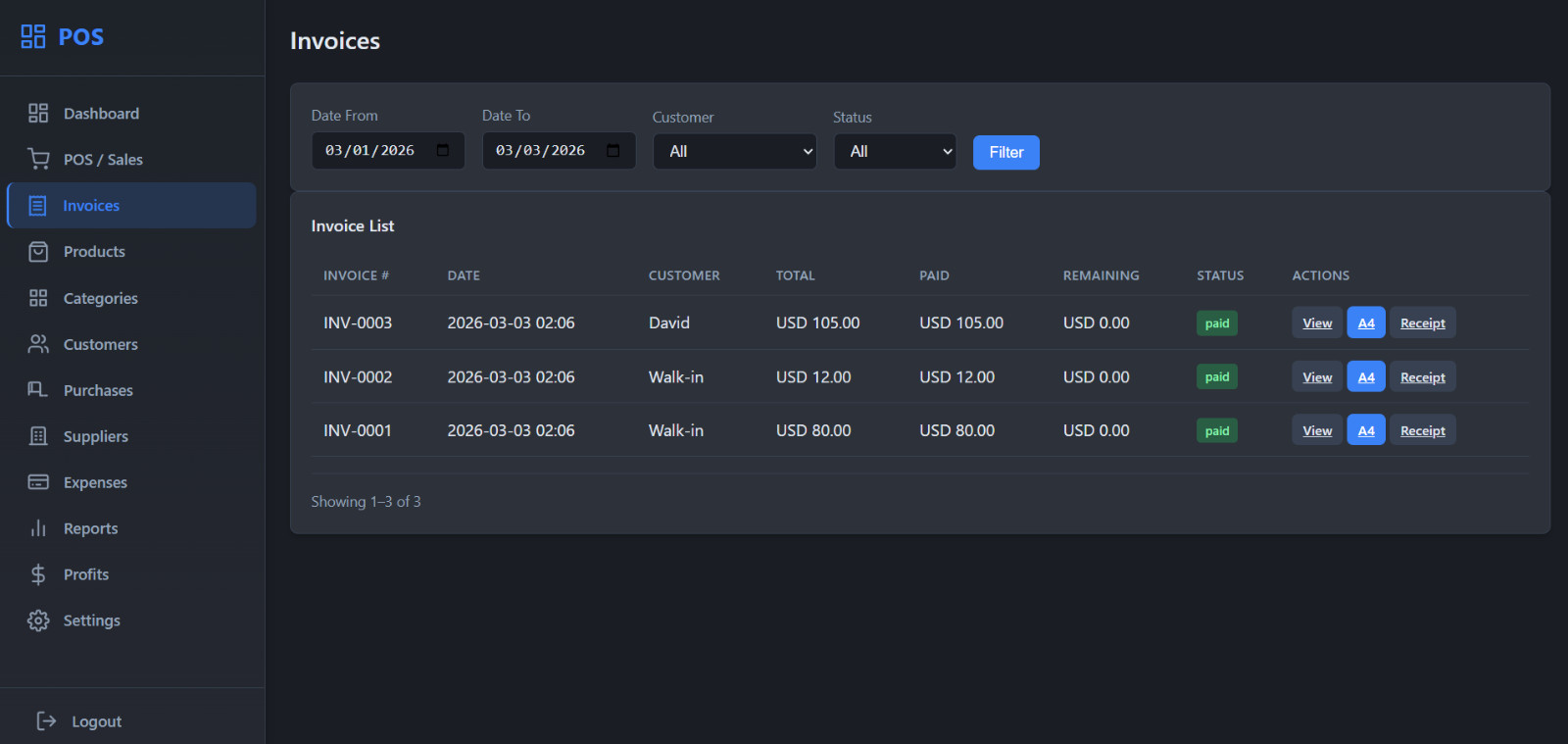Click the Logout arrow icon
Screen dimensions: 1568x744
pos(46,721)
